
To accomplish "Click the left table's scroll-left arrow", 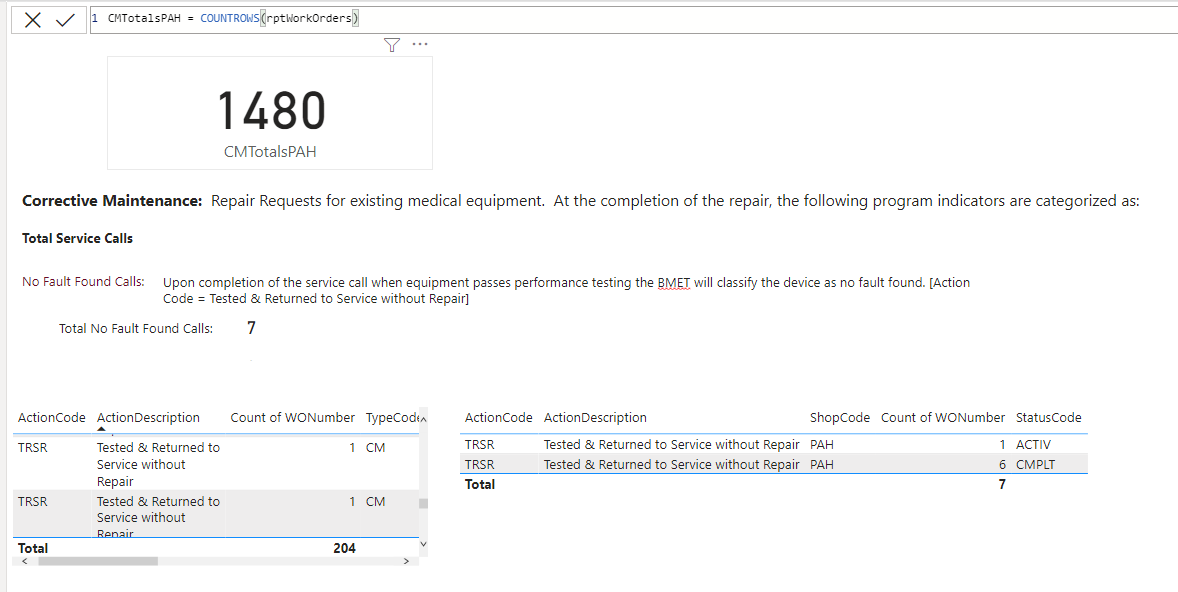I will pos(26,561).
